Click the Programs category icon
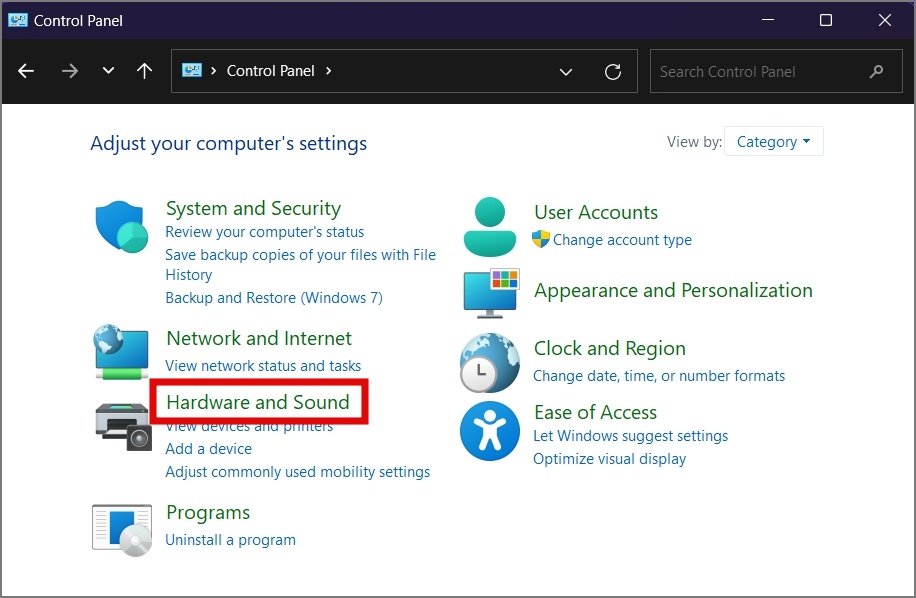Screen dimensions: 916x598 click(121, 529)
